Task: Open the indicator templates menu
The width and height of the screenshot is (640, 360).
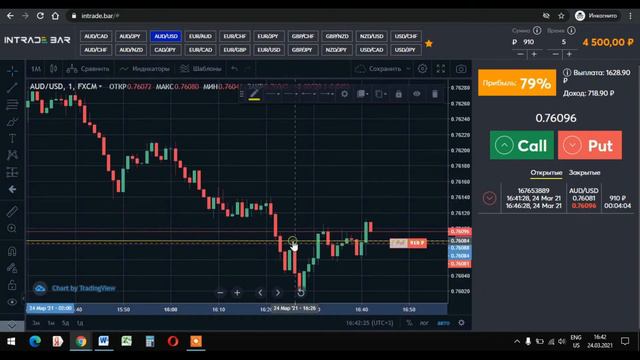Action: pyautogui.click(x=201, y=69)
